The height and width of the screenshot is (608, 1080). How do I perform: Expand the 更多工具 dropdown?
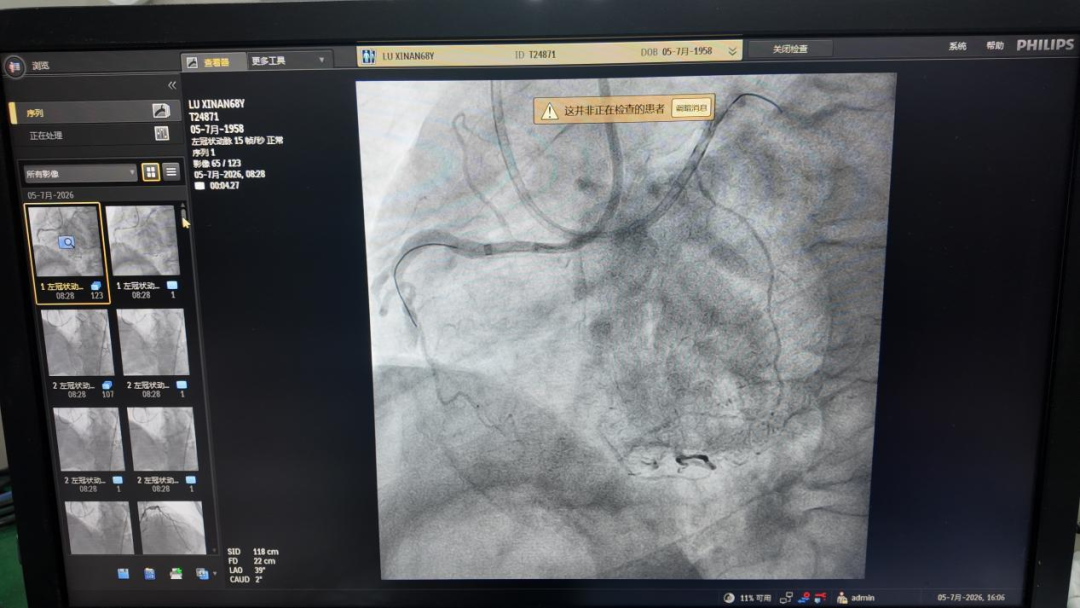coord(287,61)
